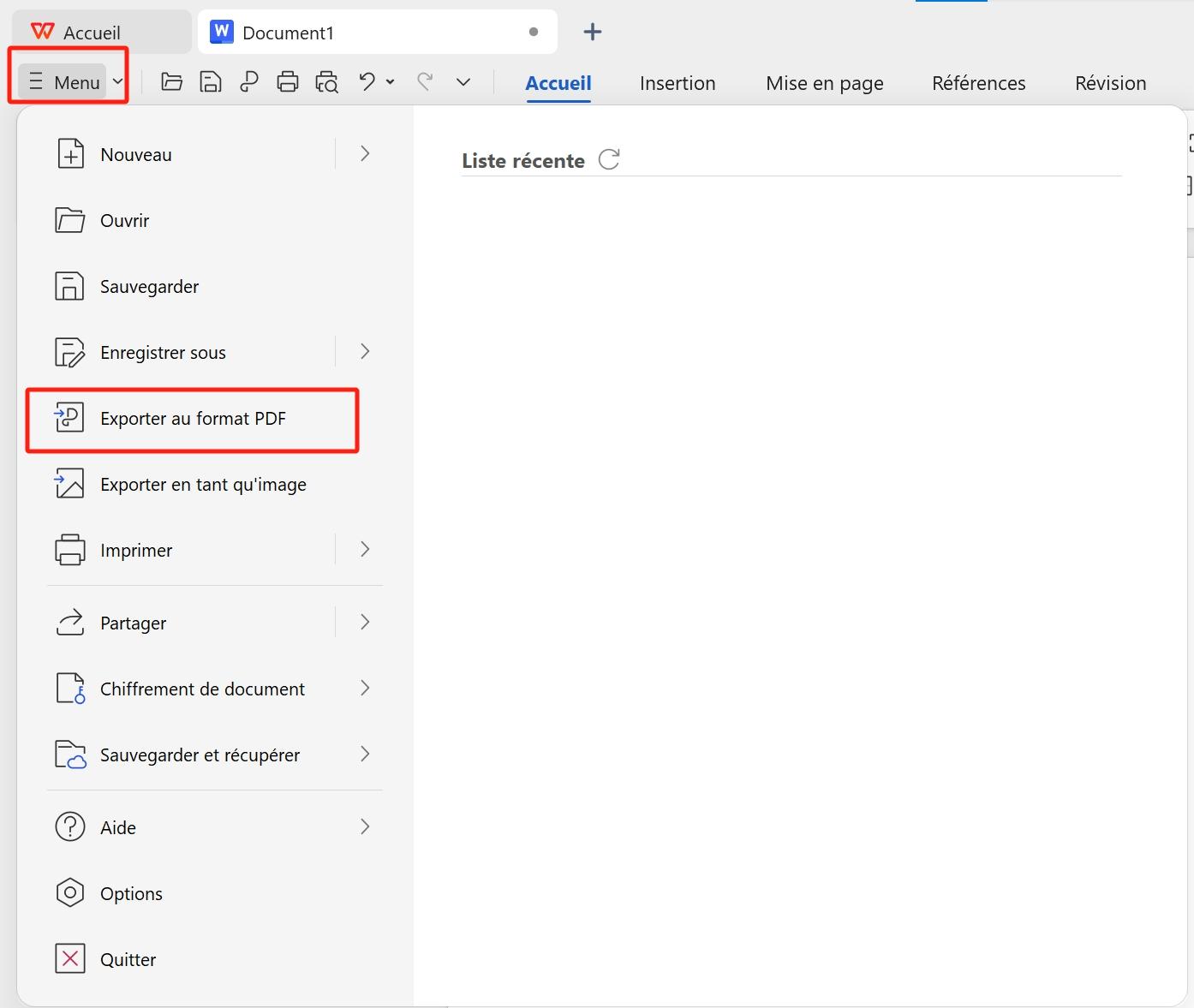Click the export PDF quick-access toolbar icon
Screen dimensions: 1194x1008
[248, 81]
